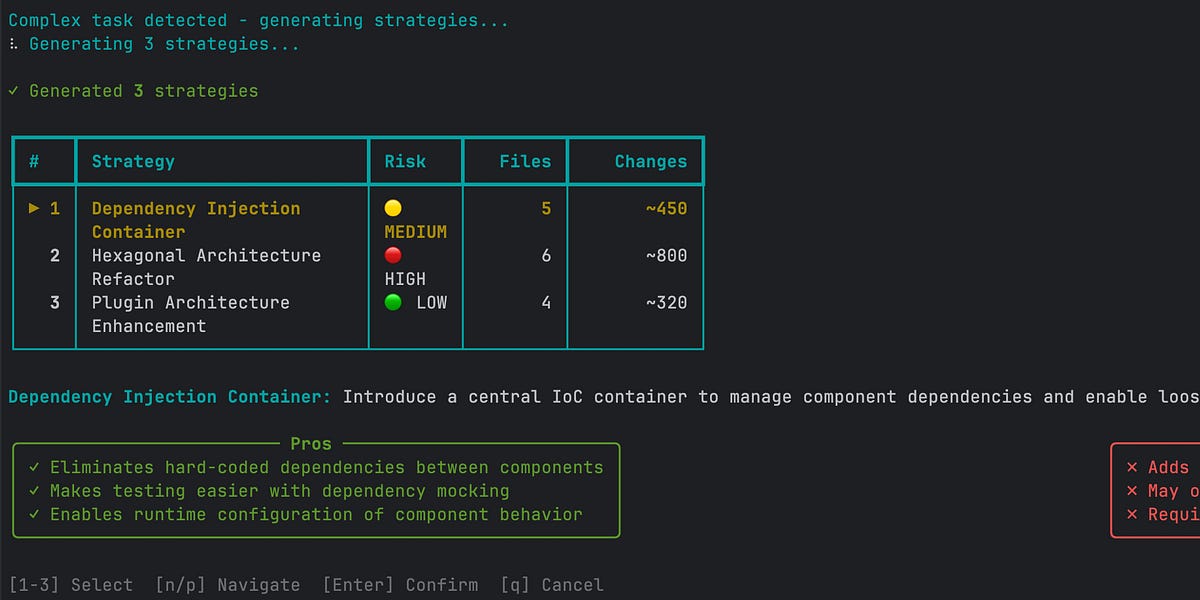Click the checkmark beside dependency mocking pro

(x=32, y=490)
